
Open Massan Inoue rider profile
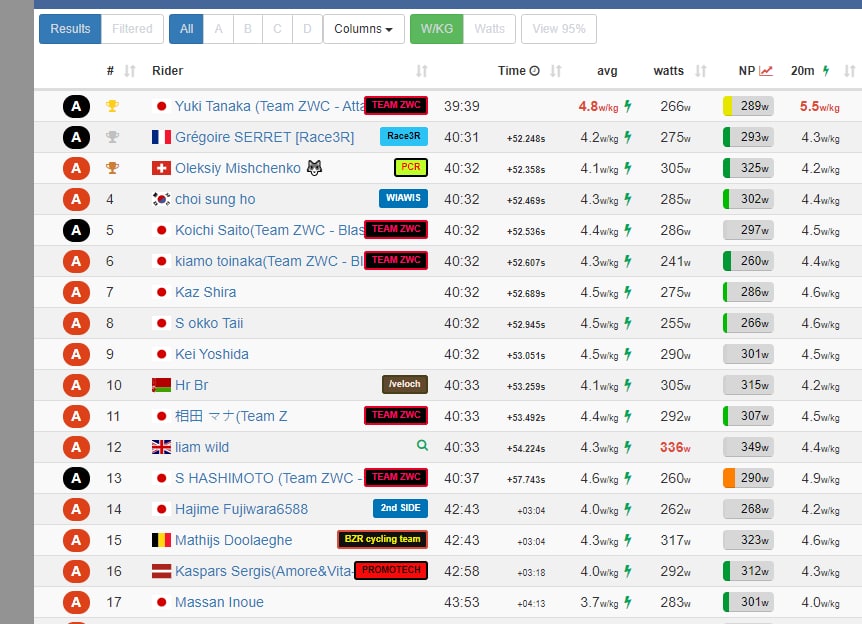[219, 602]
